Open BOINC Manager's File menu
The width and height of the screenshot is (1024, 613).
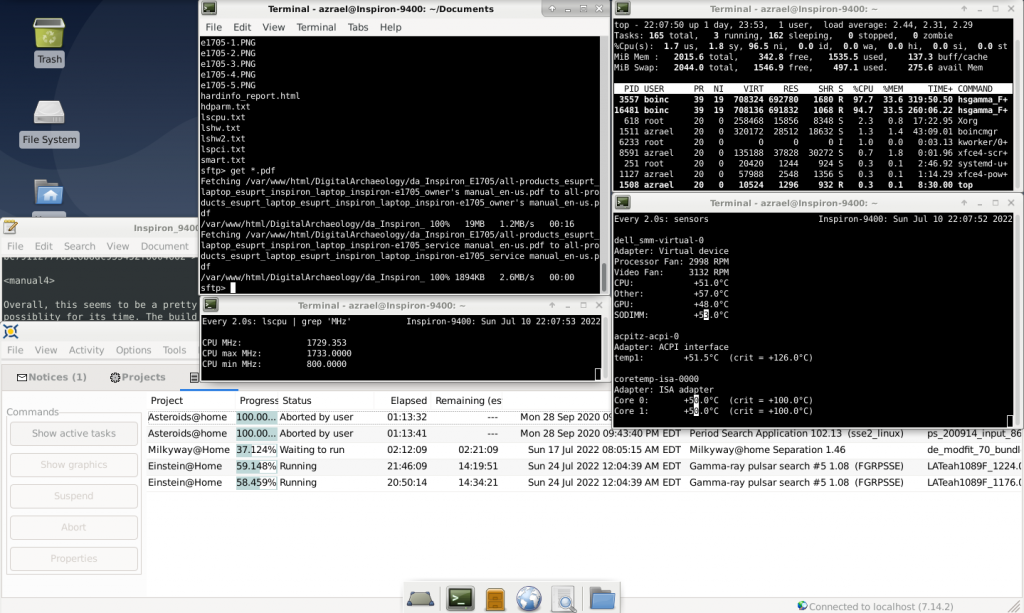15,350
